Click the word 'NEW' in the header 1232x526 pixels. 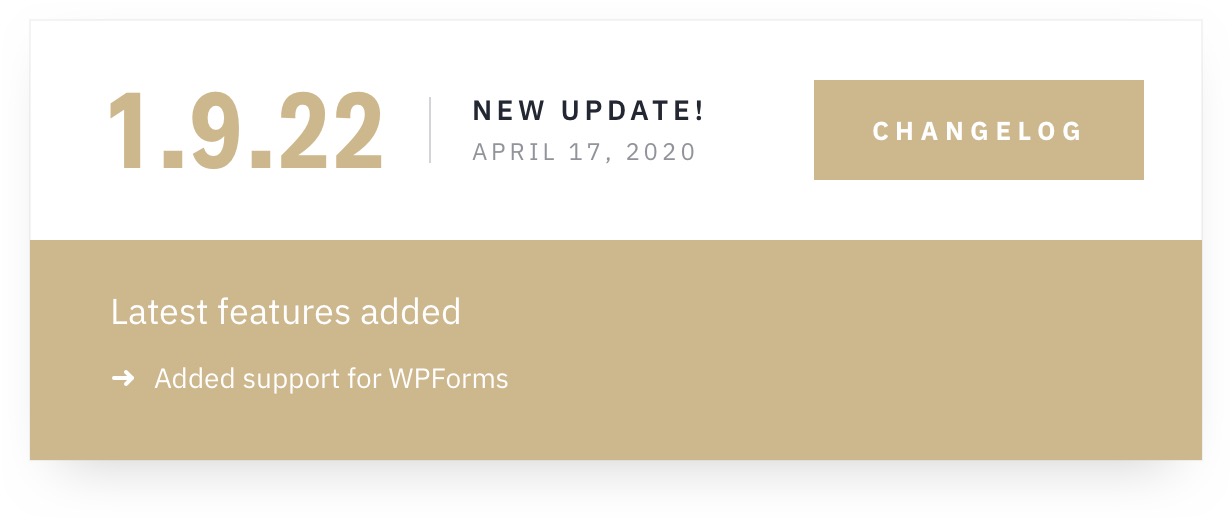coord(507,111)
